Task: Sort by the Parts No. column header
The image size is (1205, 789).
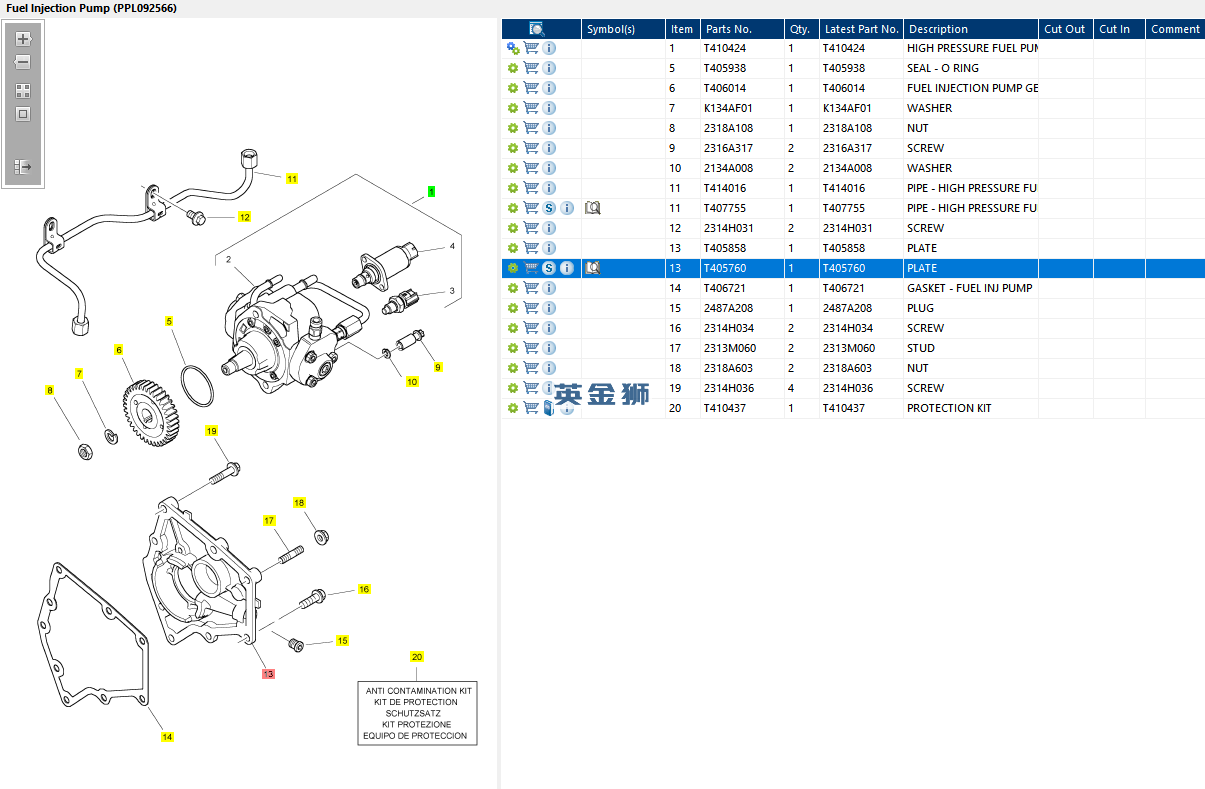Action: 742,29
